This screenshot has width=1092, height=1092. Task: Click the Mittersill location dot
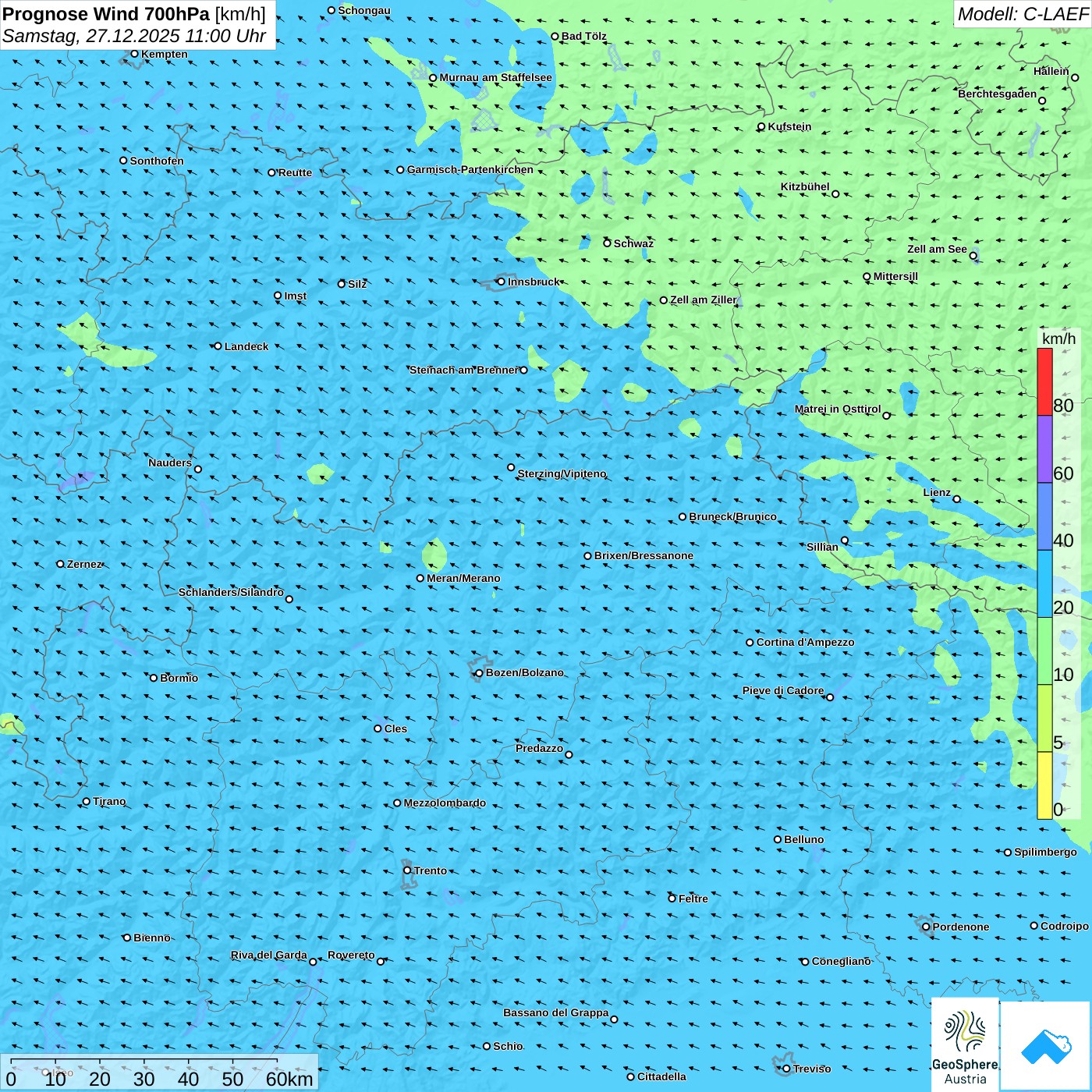867,277
